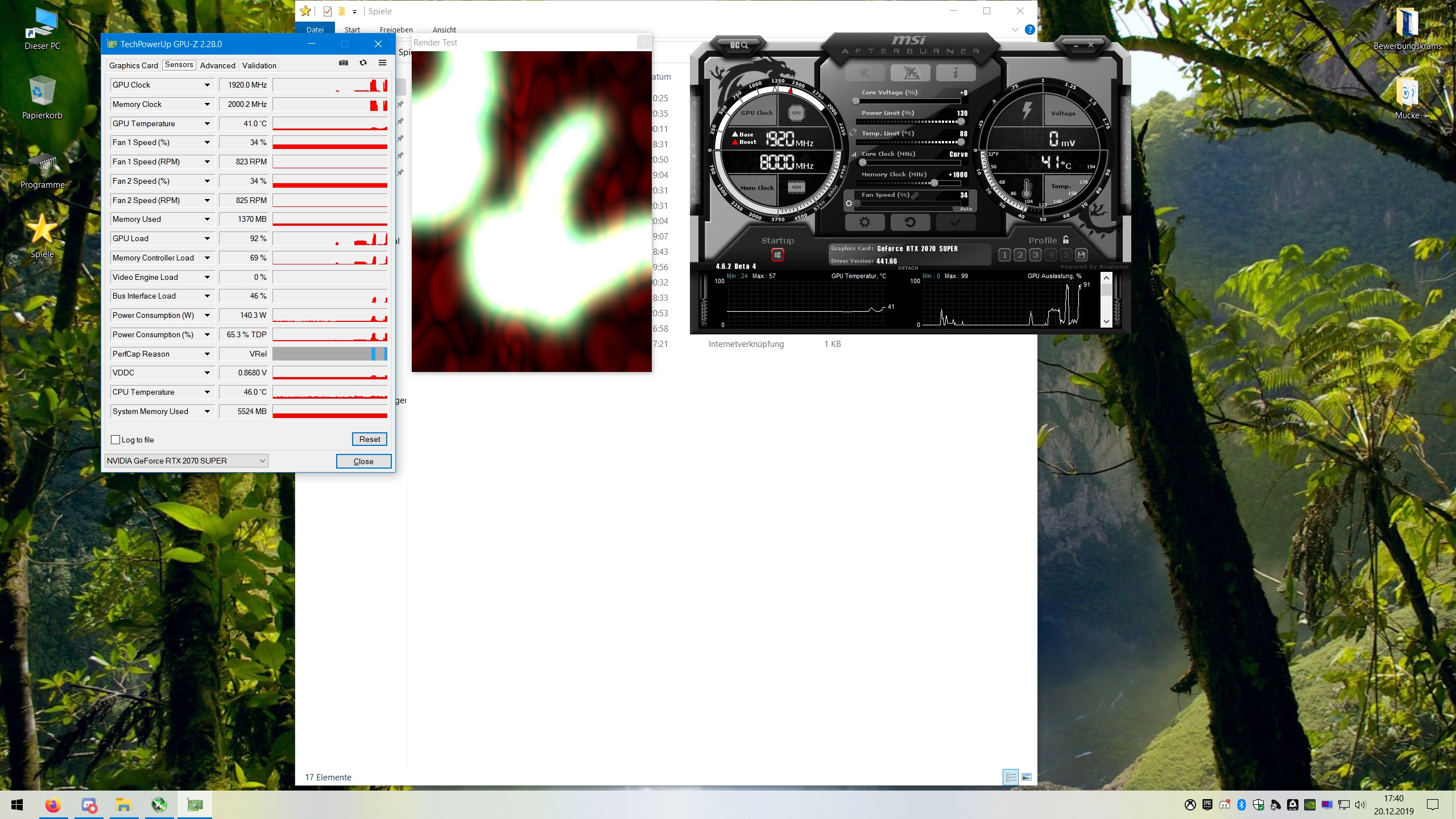The height and width of the screenshot is (819, 1456).
Task: Open the Graphics Card tab
Action: click(133, 65)
